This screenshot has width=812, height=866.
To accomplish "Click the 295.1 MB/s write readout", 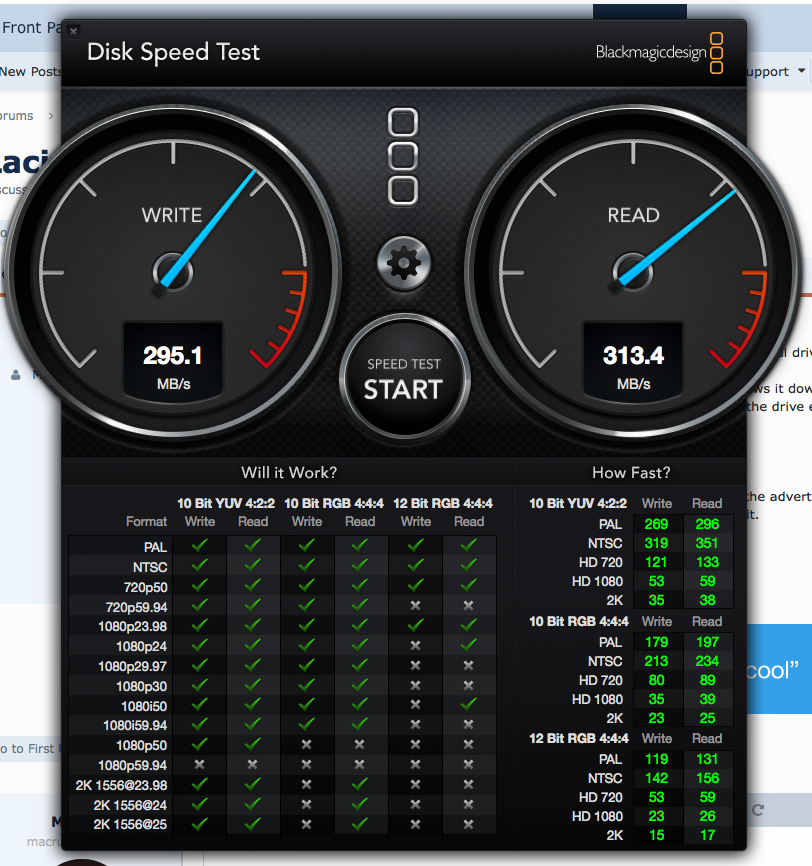I will point(173,360).
